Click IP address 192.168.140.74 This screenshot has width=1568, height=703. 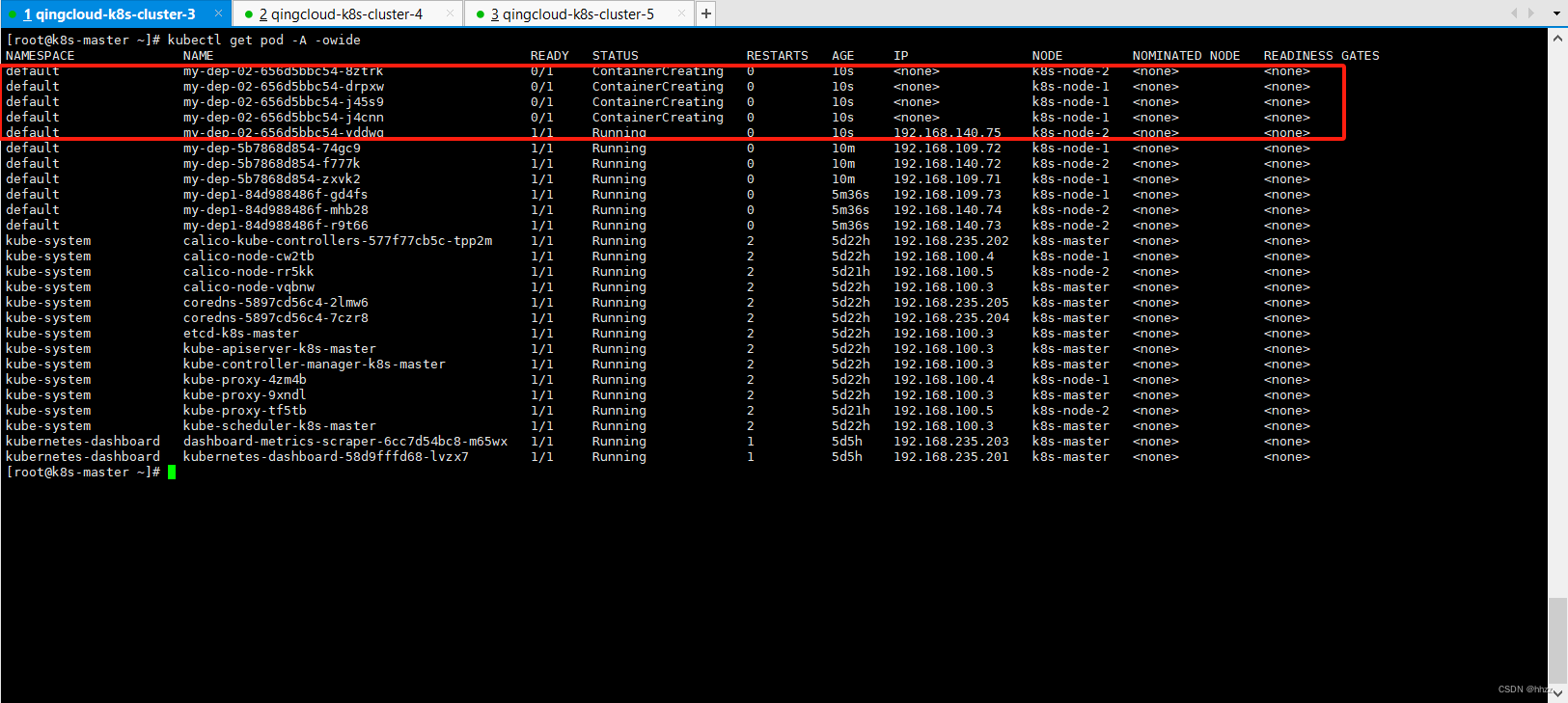point(948,210)
